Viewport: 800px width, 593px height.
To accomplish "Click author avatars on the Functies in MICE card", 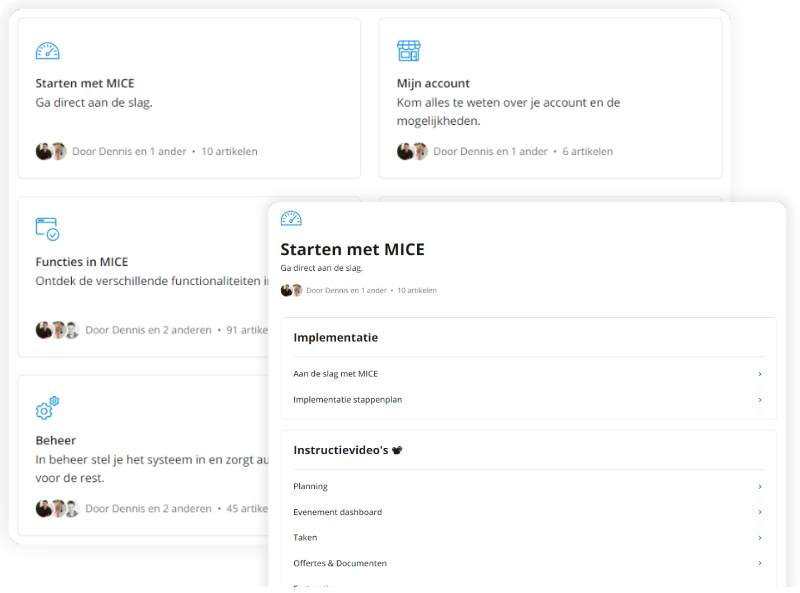I will point(57,330).
